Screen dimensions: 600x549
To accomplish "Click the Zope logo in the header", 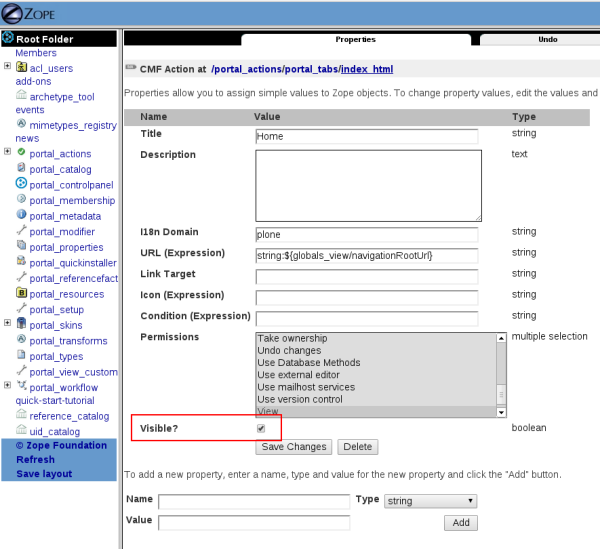I will click(x=30, y=14).
